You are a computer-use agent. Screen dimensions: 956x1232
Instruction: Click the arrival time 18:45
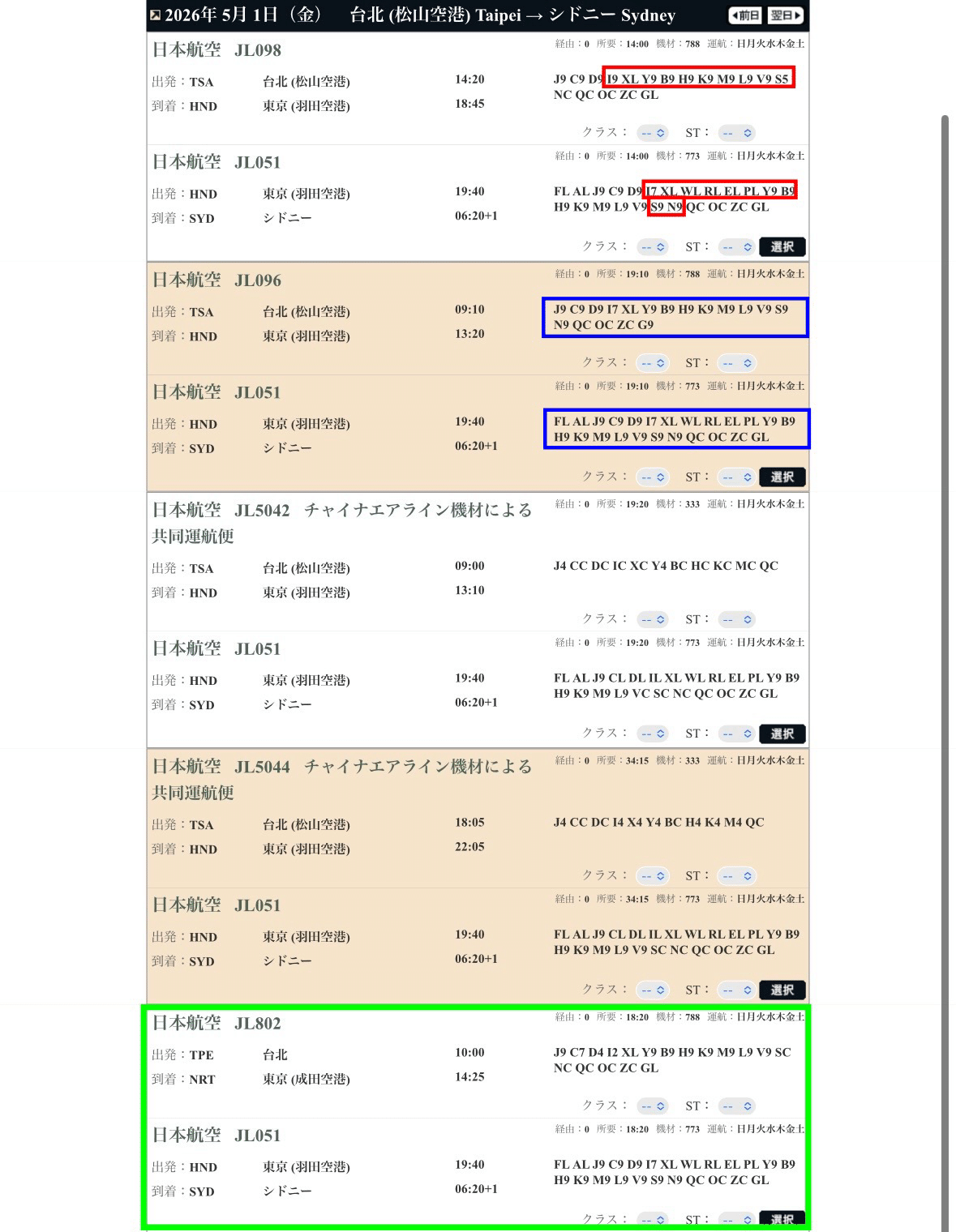pyautogui.click(x=469, y=104)
